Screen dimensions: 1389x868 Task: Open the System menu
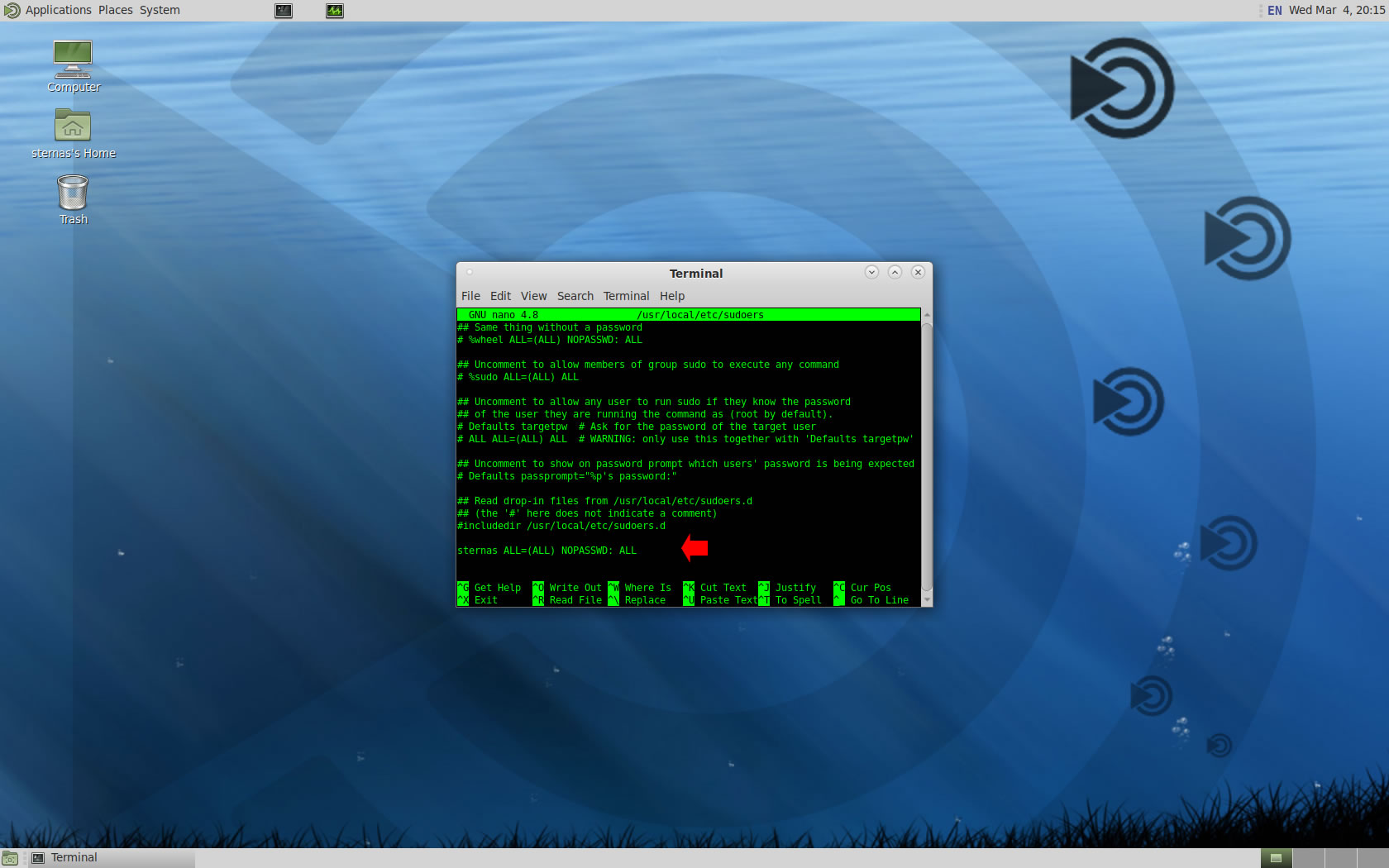(x=160, y=10)
